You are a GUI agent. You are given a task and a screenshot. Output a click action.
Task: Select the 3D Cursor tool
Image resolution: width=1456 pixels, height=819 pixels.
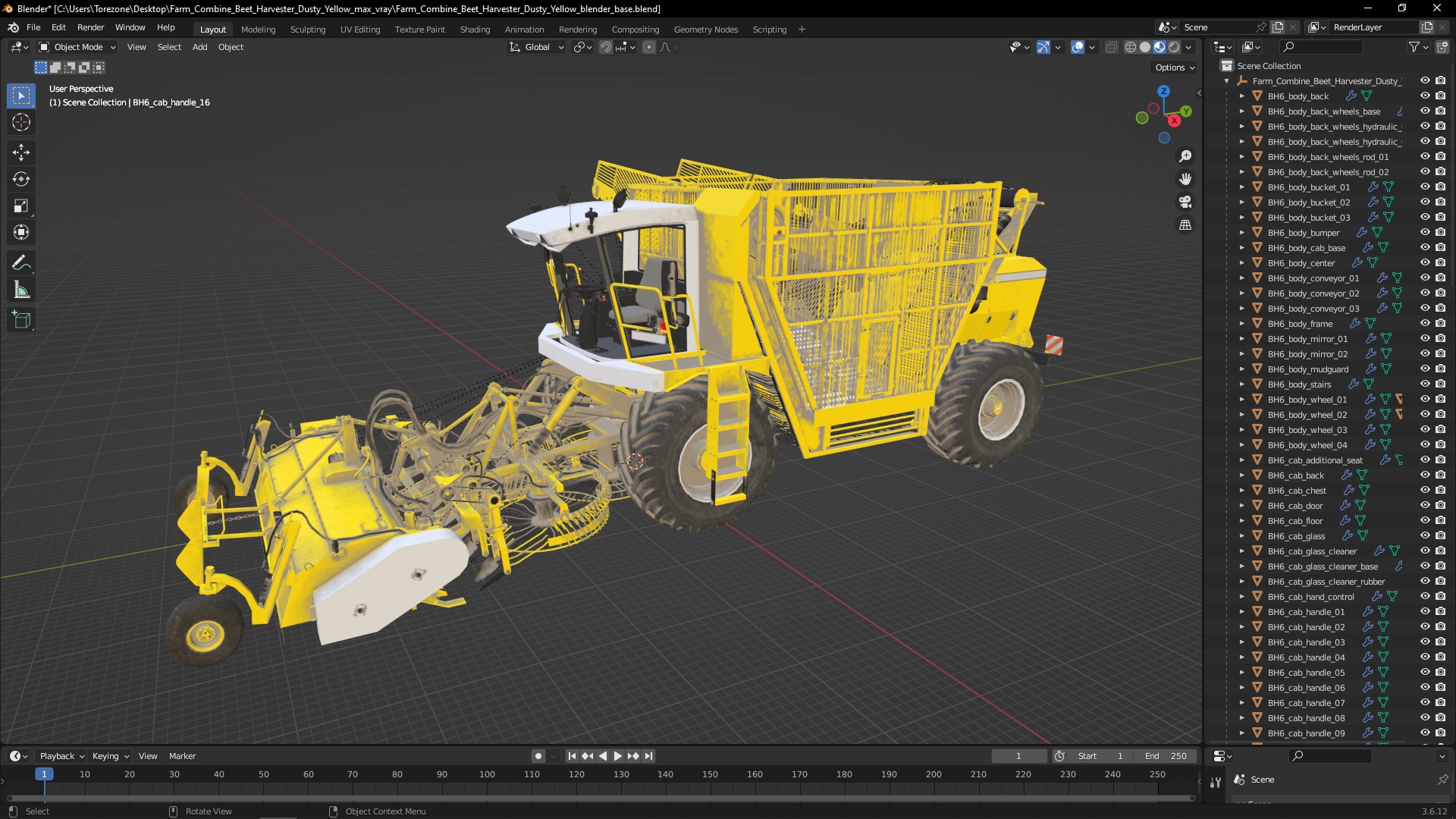[x=21, y=122]
